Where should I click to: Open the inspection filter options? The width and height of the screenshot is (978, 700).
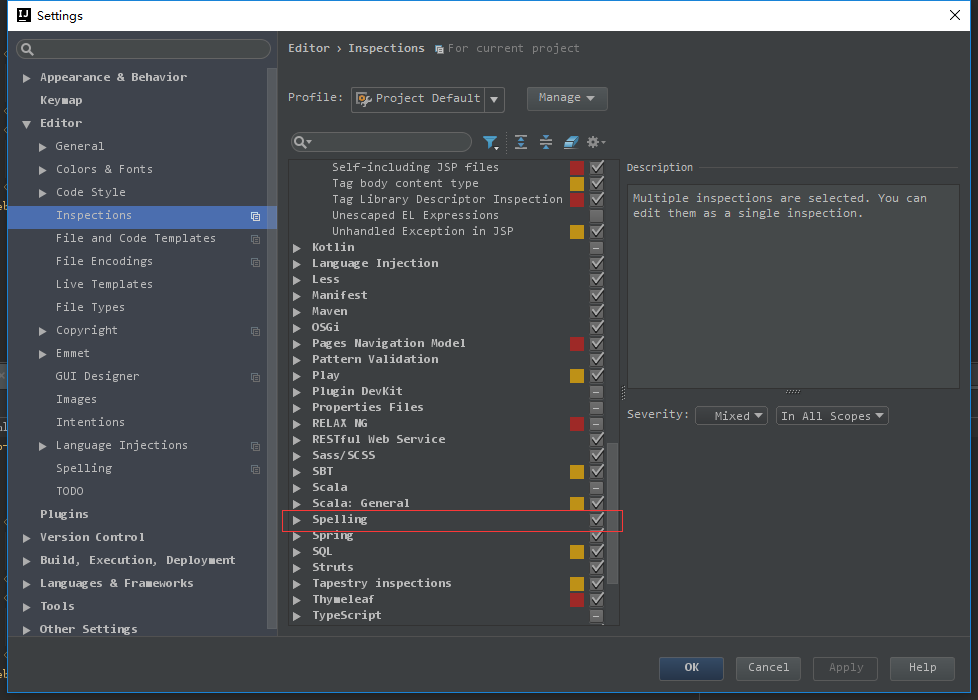pyautogui.click(x=490, y=142)
